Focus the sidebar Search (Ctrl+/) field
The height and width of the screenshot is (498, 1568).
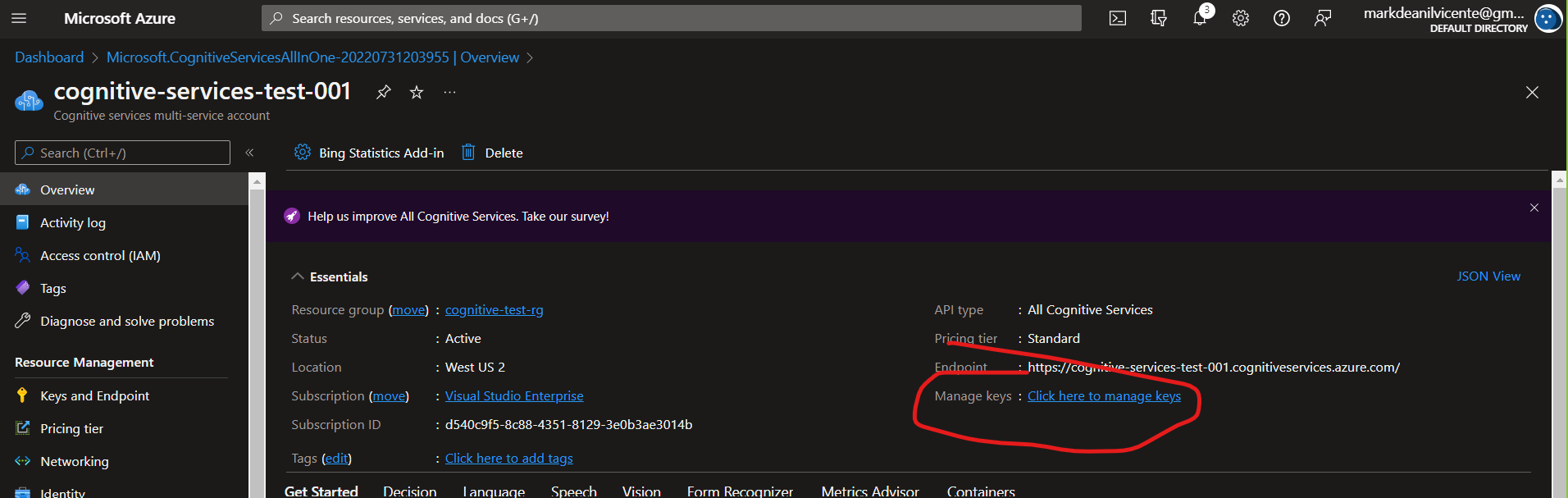pos(122,153)
